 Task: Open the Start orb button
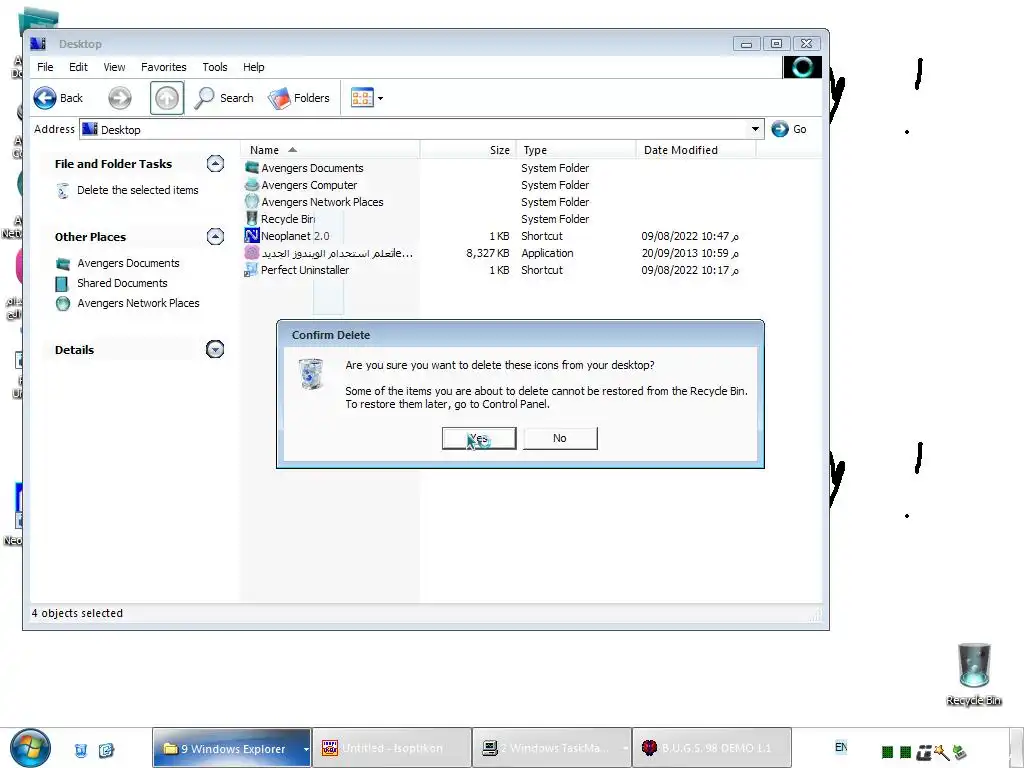tap(30, 748)
